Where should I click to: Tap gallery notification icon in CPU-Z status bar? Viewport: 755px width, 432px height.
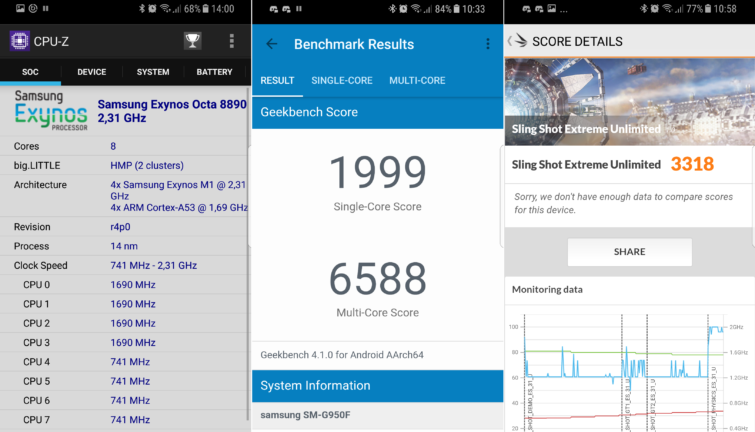click(x=20, y=8)
